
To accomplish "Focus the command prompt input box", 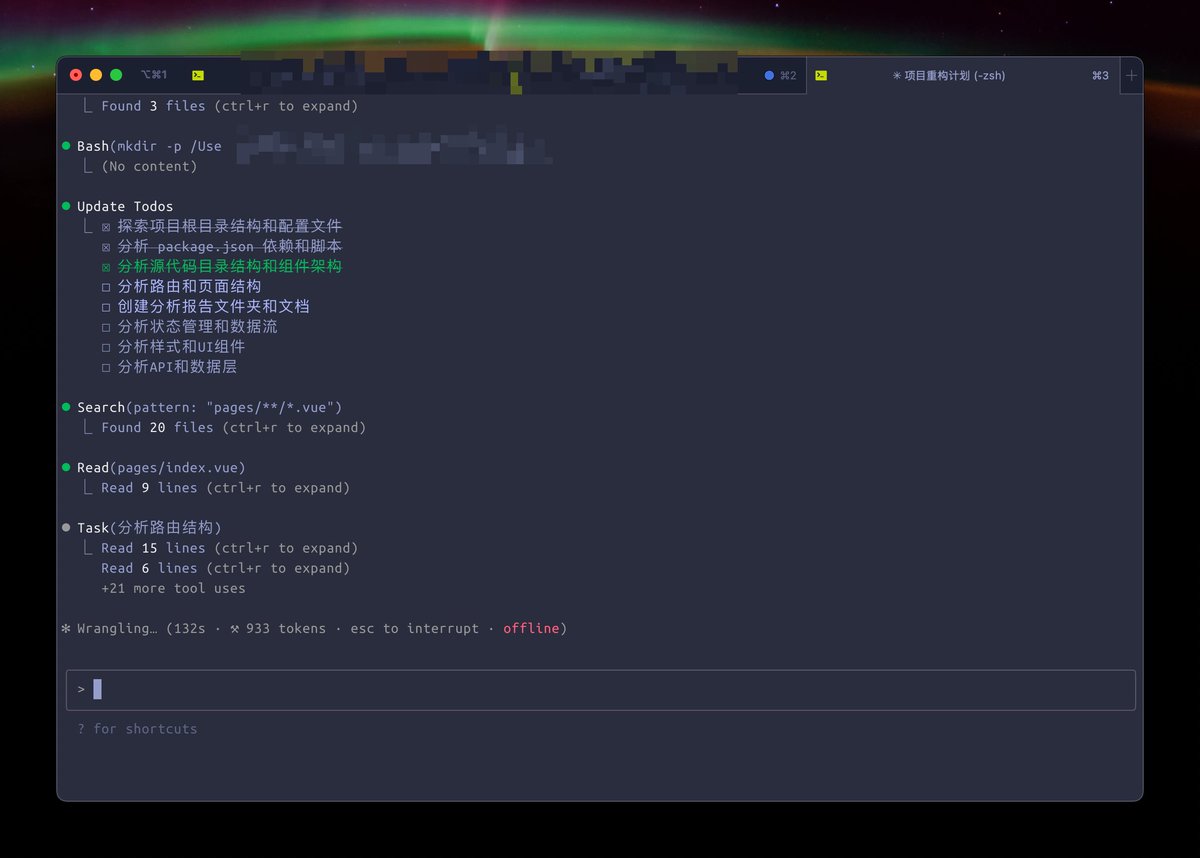I will (x=601, y=690).
